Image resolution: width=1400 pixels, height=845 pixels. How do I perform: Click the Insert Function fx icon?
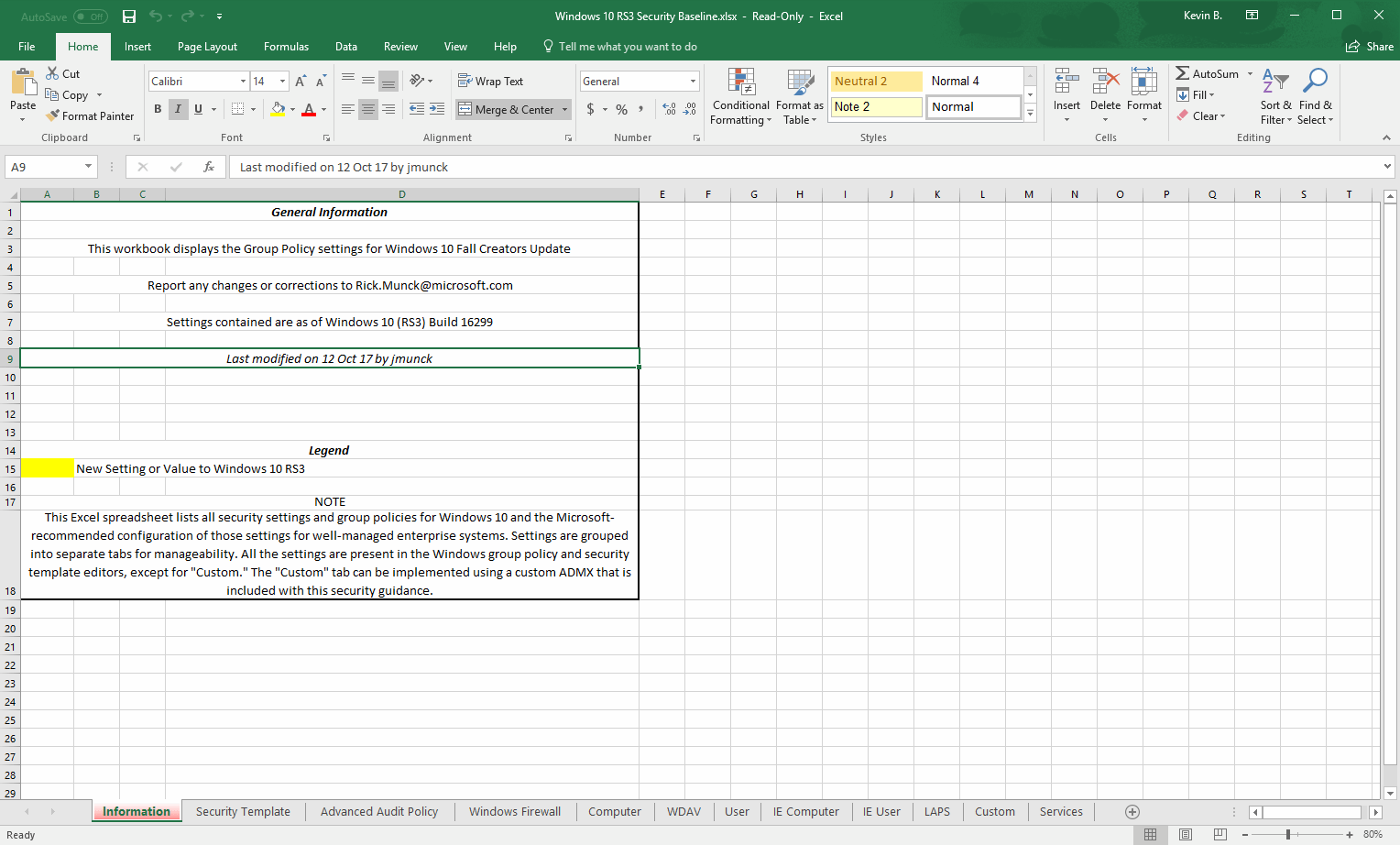(209, 167)
